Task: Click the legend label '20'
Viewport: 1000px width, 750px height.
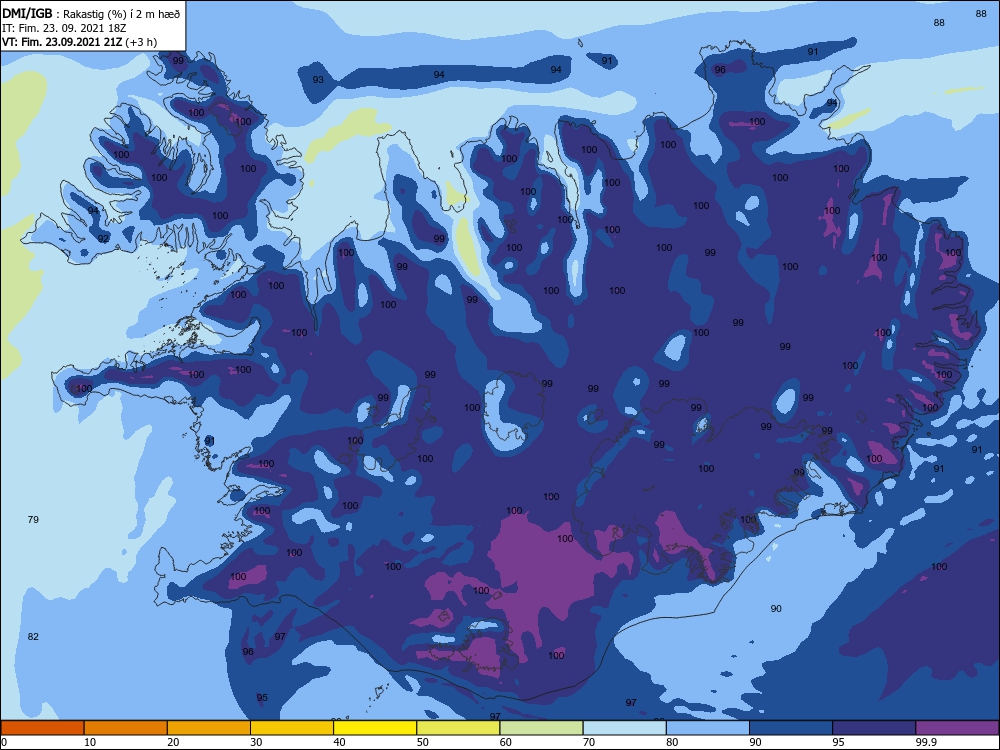Action: point(173,742)
